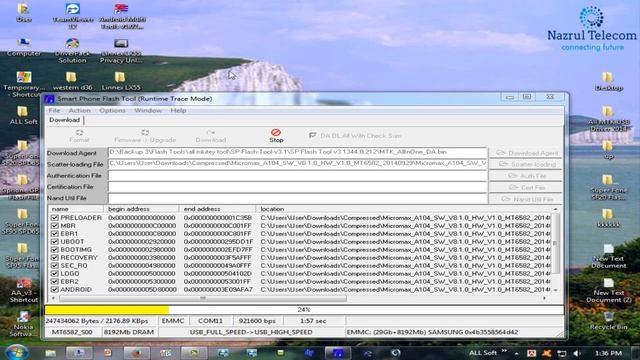640x360 pixels.
Task: Open the Computer desktop icon
Action: (x=23, y=47)
